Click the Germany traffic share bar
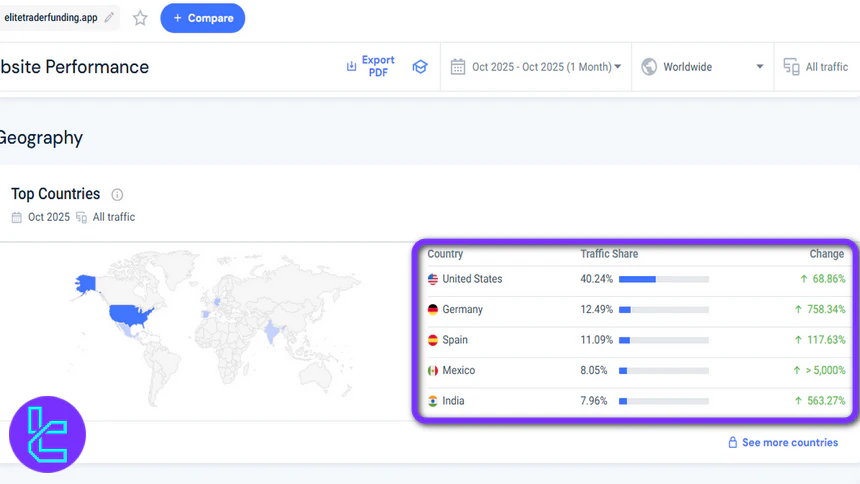The width and height of the screenshot is (860, 484). [x=664, y=310]
